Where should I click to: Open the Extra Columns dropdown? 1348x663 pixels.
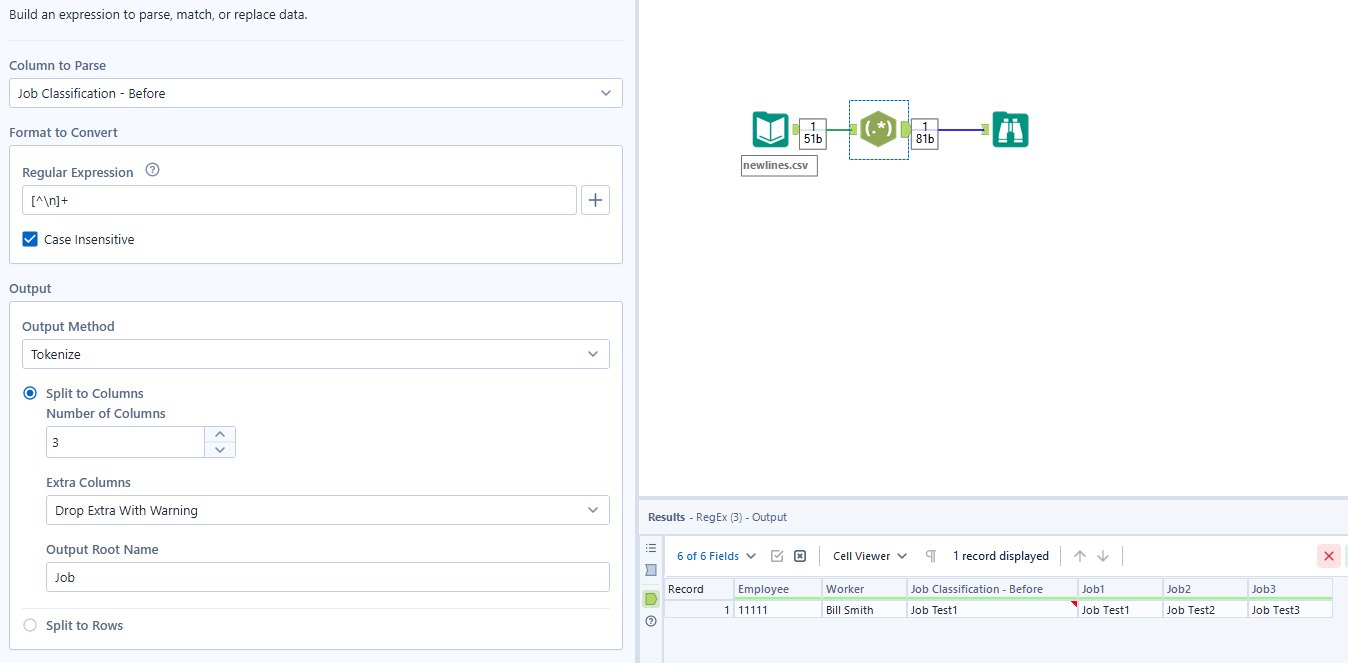tap(327, 509)
